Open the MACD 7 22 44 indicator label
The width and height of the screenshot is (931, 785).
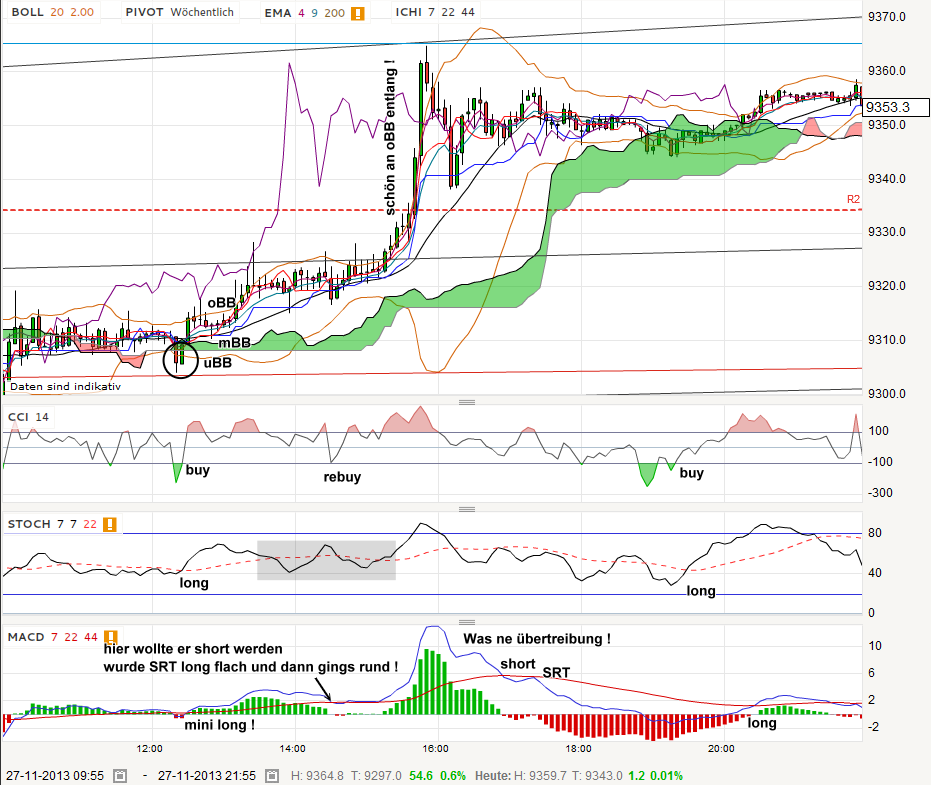click(x=52, y=637)
